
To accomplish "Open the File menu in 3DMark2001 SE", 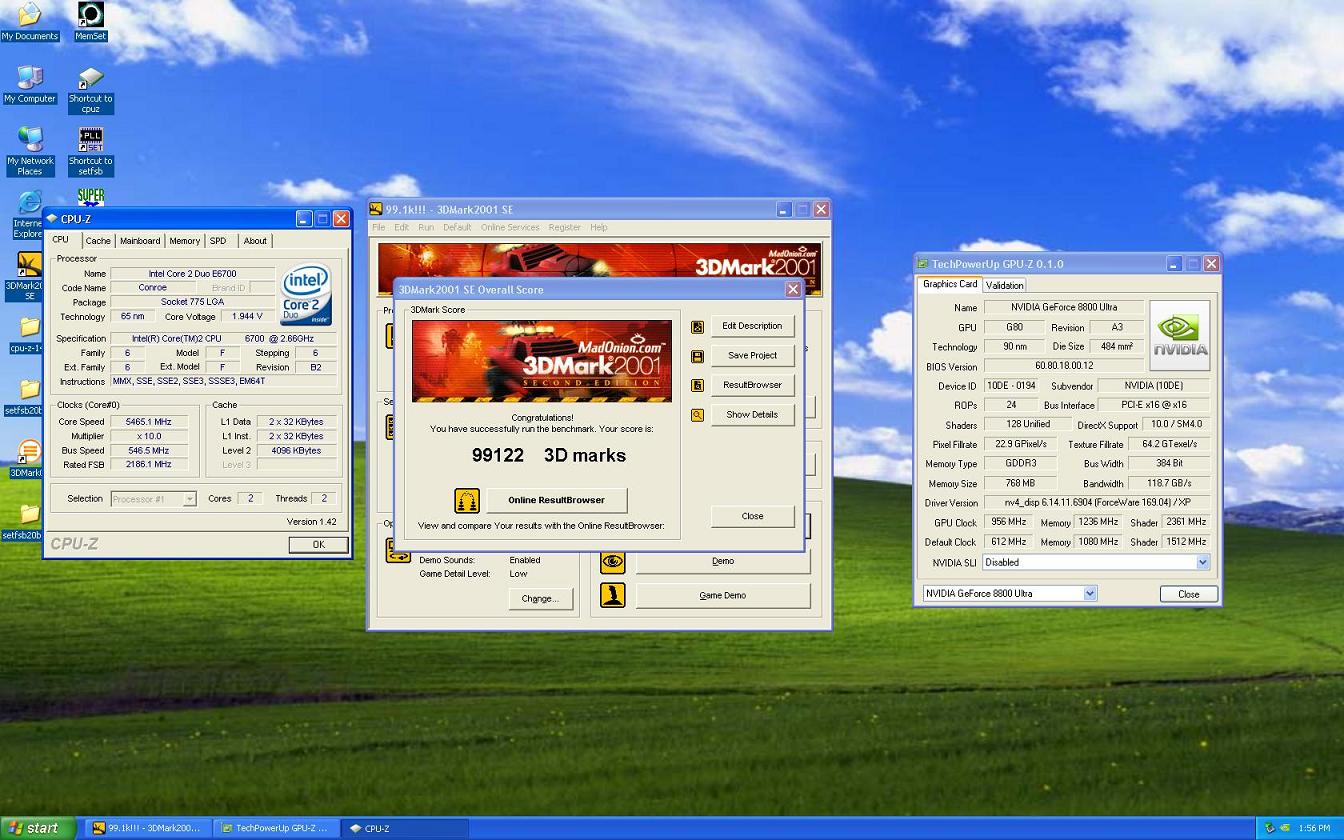I will tap(379, 227).
